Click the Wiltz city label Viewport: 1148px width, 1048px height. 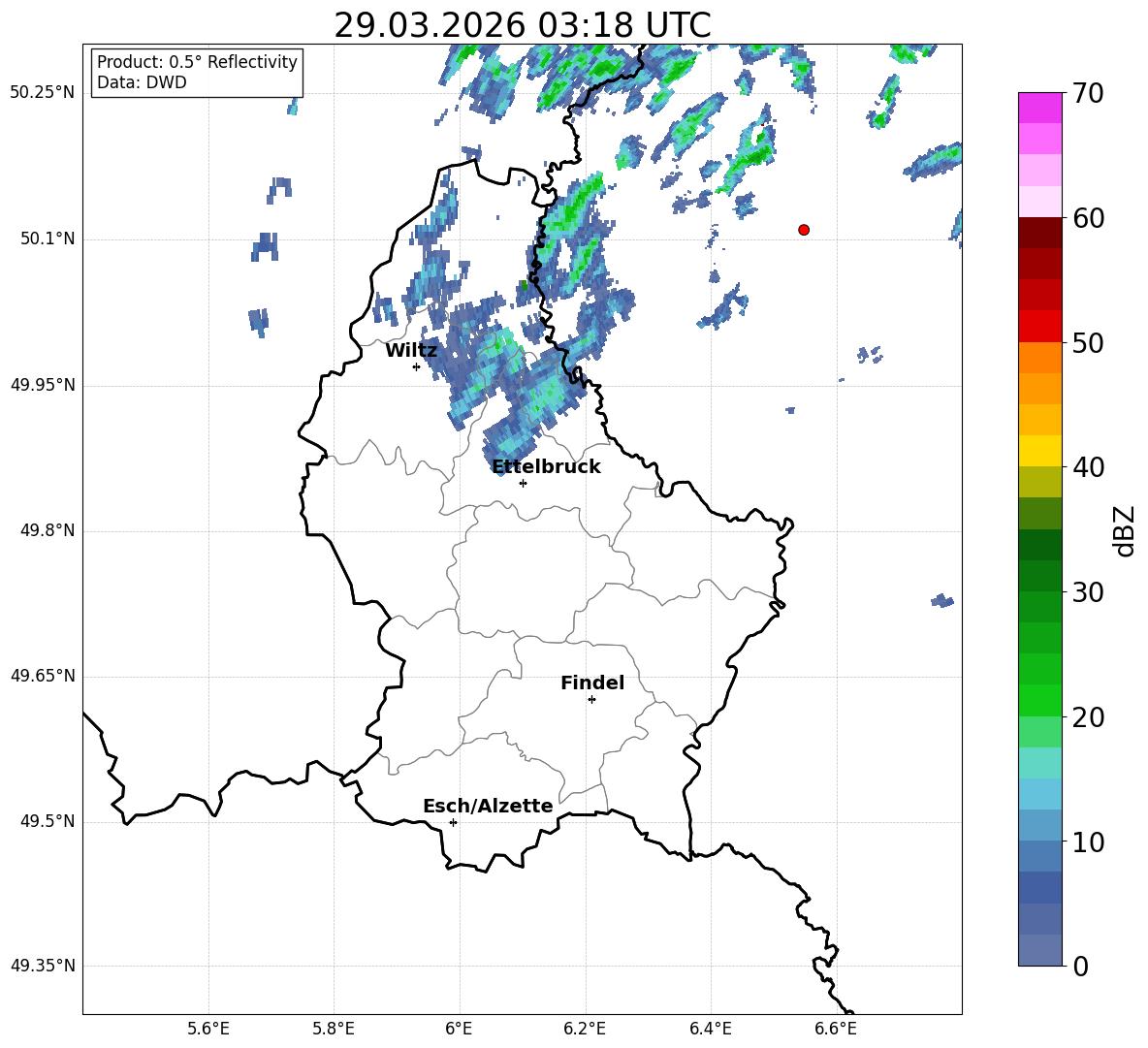[x=411, y=351]
